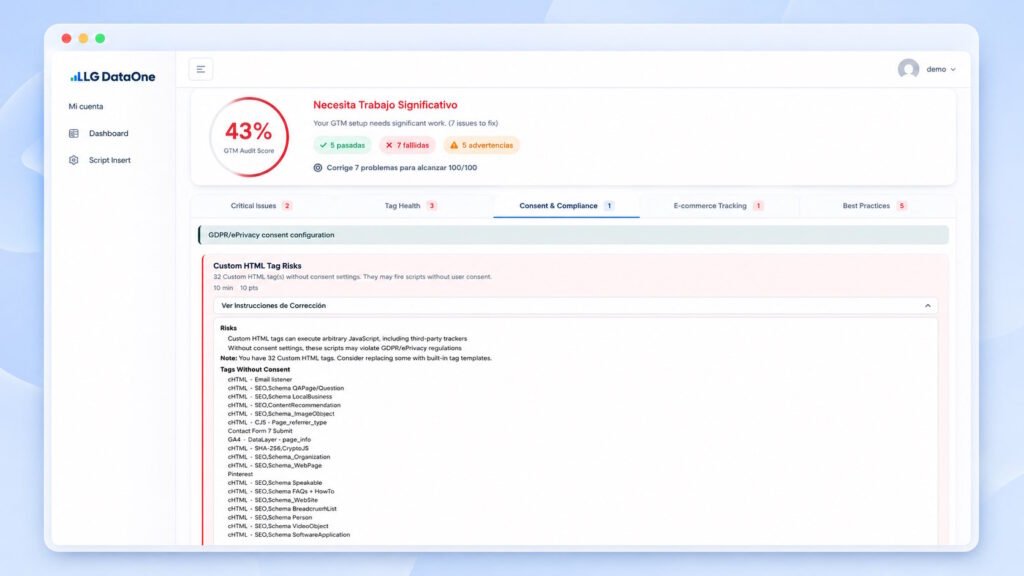Click the cHTML - Email listener row

point(260,379)
